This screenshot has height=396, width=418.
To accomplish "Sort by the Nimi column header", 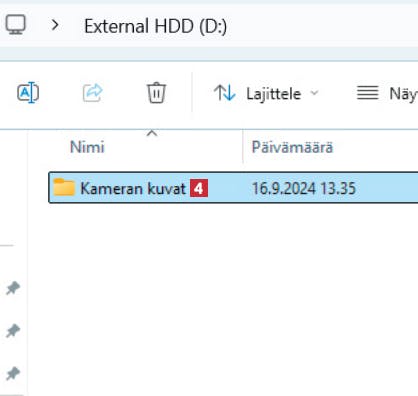I will (87, 147).
